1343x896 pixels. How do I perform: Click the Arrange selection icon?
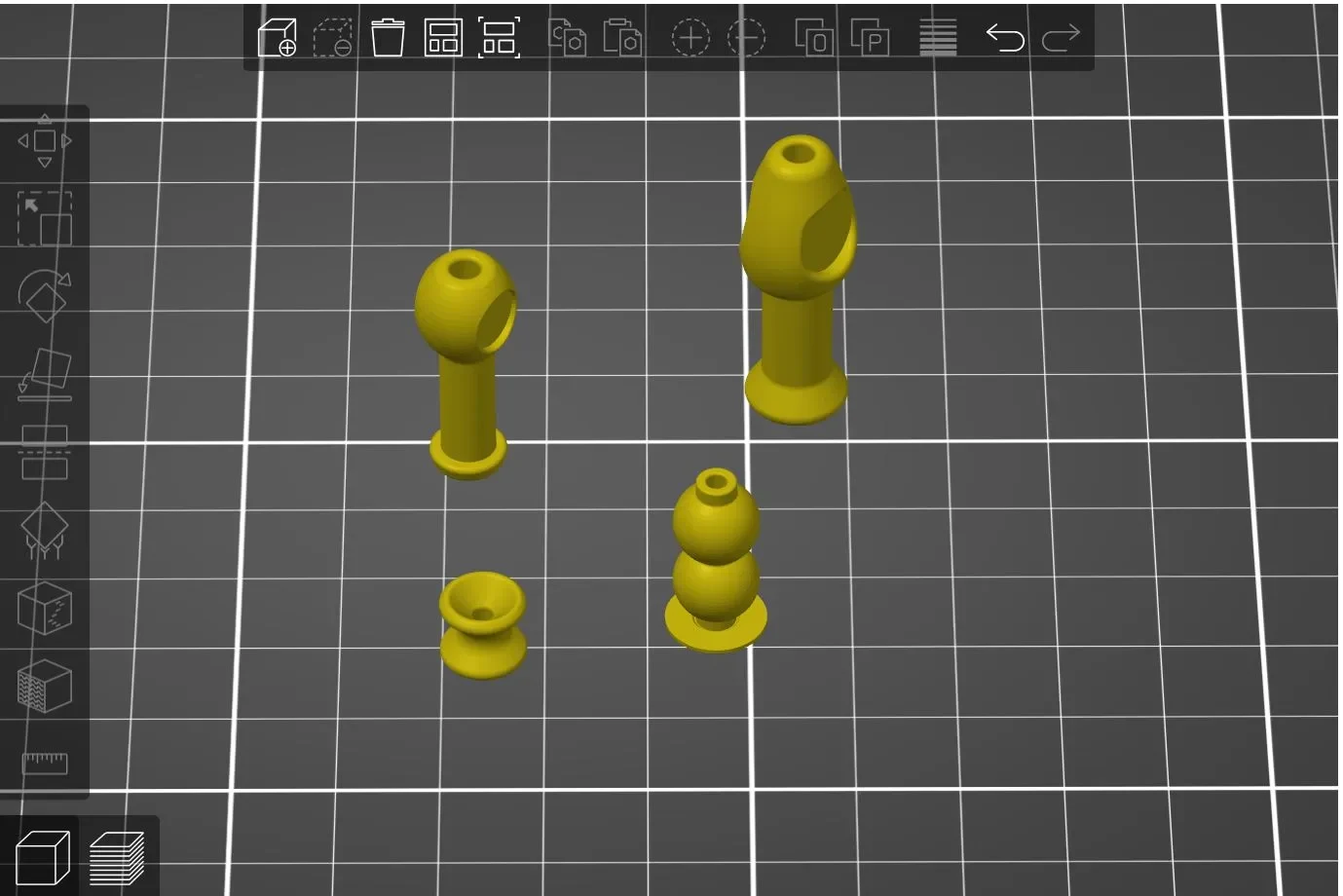pyautogui.click(x=499, y=38)
